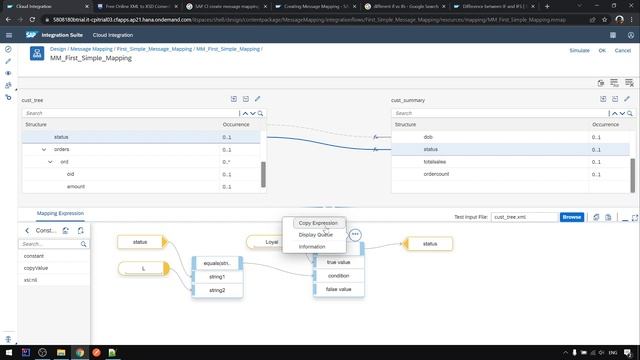Click the function icon on dob mapping line
Screen dimensions: 640x360
pos(376,137)
